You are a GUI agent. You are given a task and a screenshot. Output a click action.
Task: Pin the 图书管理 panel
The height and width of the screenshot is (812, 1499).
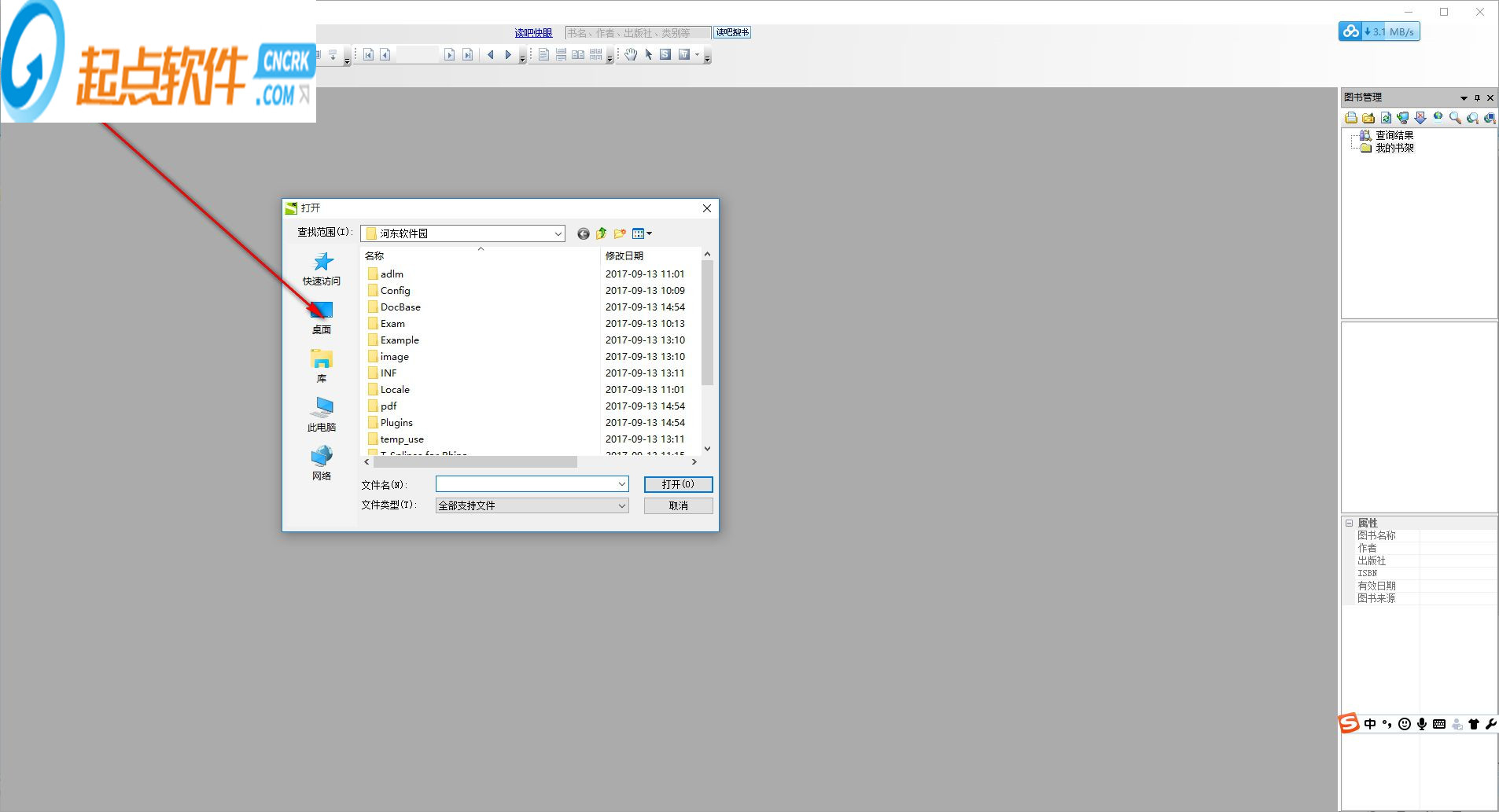pos(1477,97)
